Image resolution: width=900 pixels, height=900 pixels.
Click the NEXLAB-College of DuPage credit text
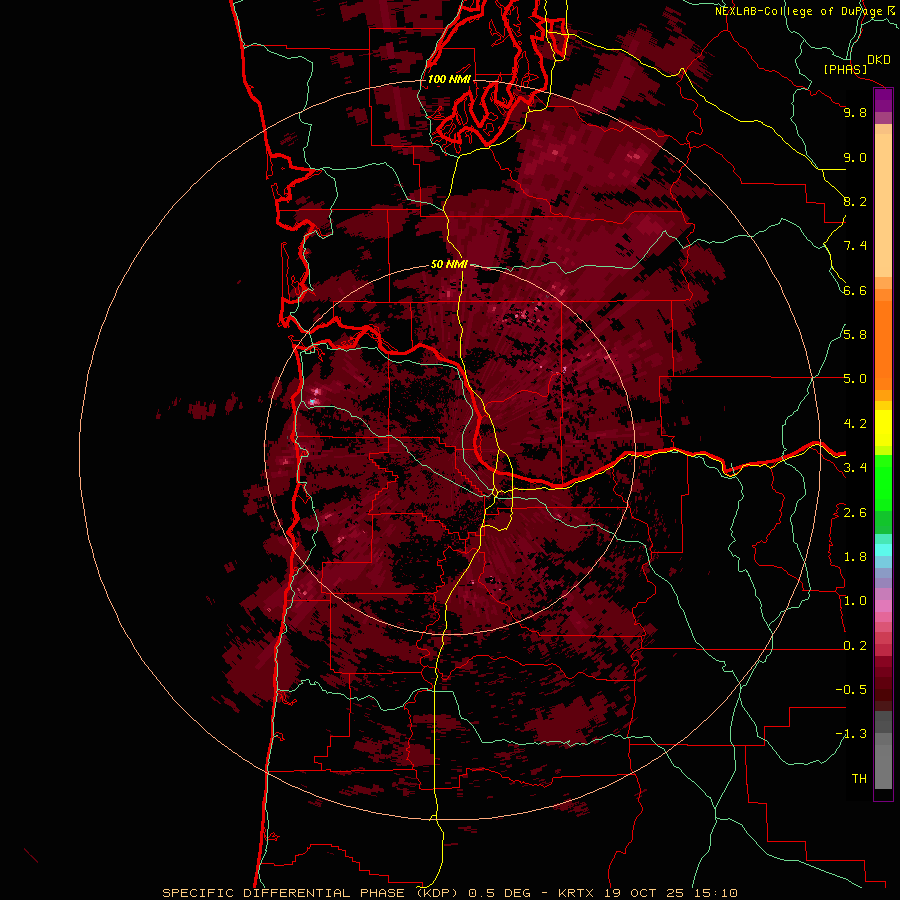tap(799, 11)
